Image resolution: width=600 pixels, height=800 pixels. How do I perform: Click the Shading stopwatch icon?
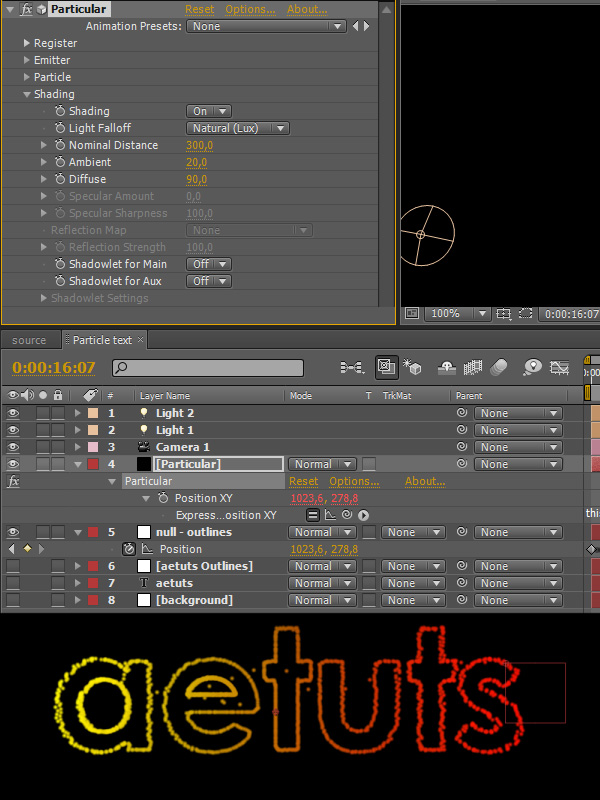(x=60, y=111)
